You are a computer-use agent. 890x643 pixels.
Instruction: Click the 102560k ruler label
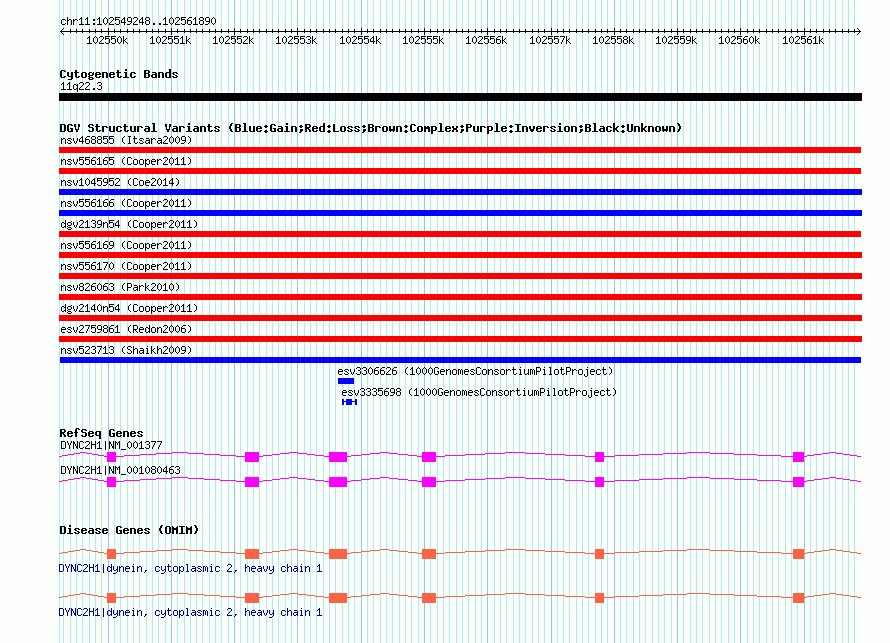point(739,40)
